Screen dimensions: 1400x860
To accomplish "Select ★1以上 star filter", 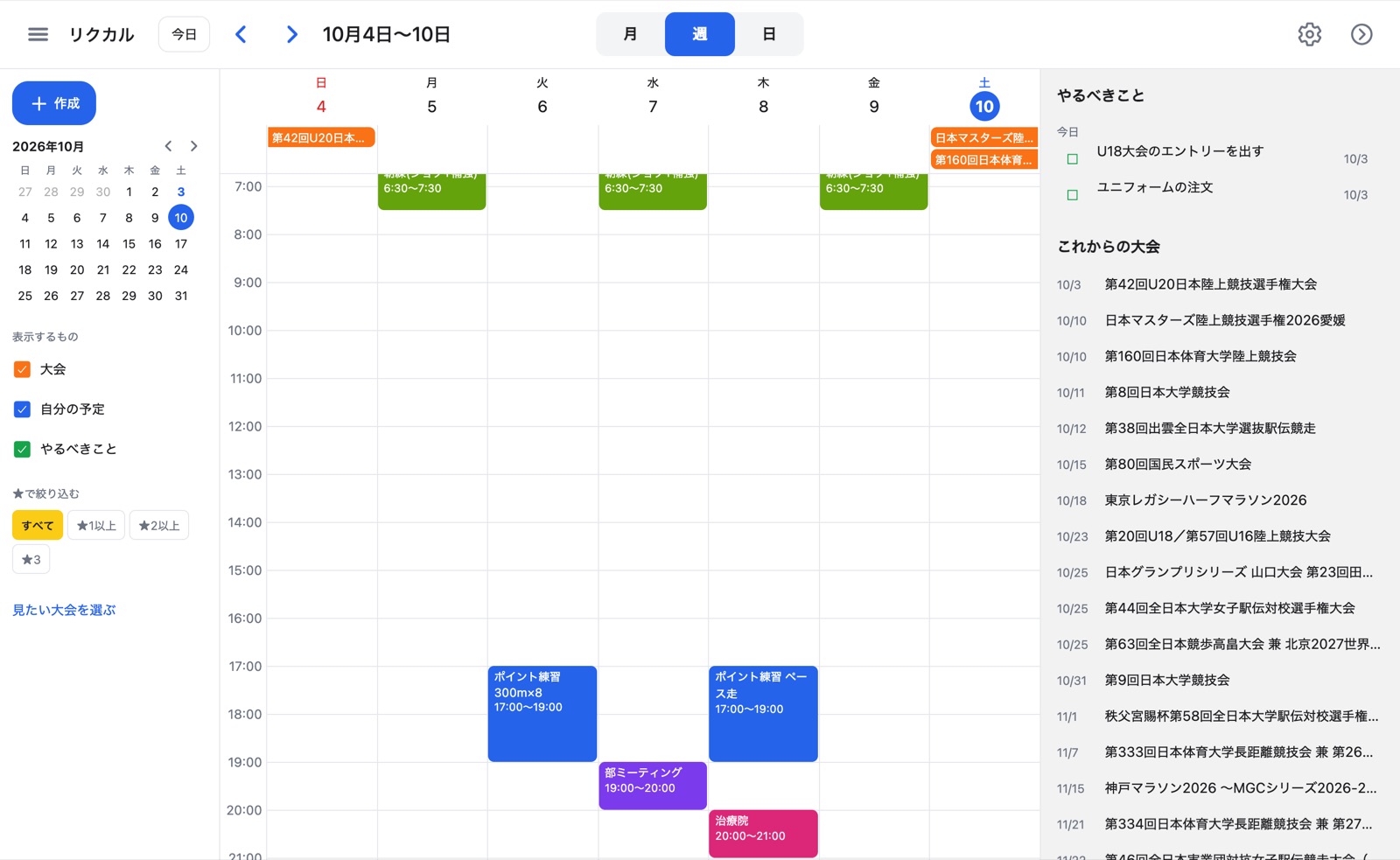I will click(x=96, y=526).
